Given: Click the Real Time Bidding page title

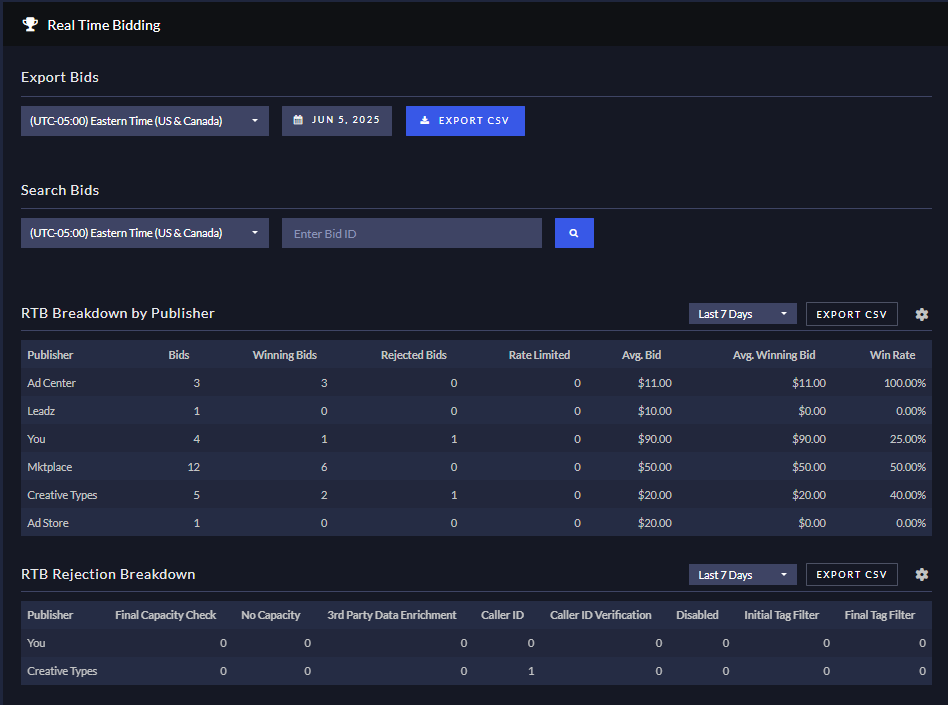Looking at the screenshot, I should click(x=104, y=25).
